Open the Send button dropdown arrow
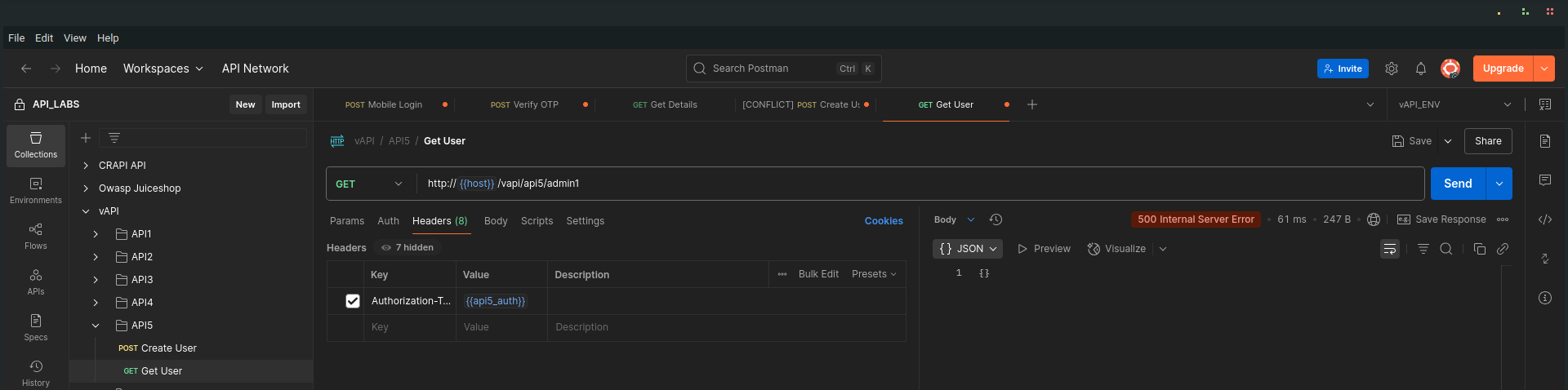1568x390 pixels. click(x=1499, y=184)
